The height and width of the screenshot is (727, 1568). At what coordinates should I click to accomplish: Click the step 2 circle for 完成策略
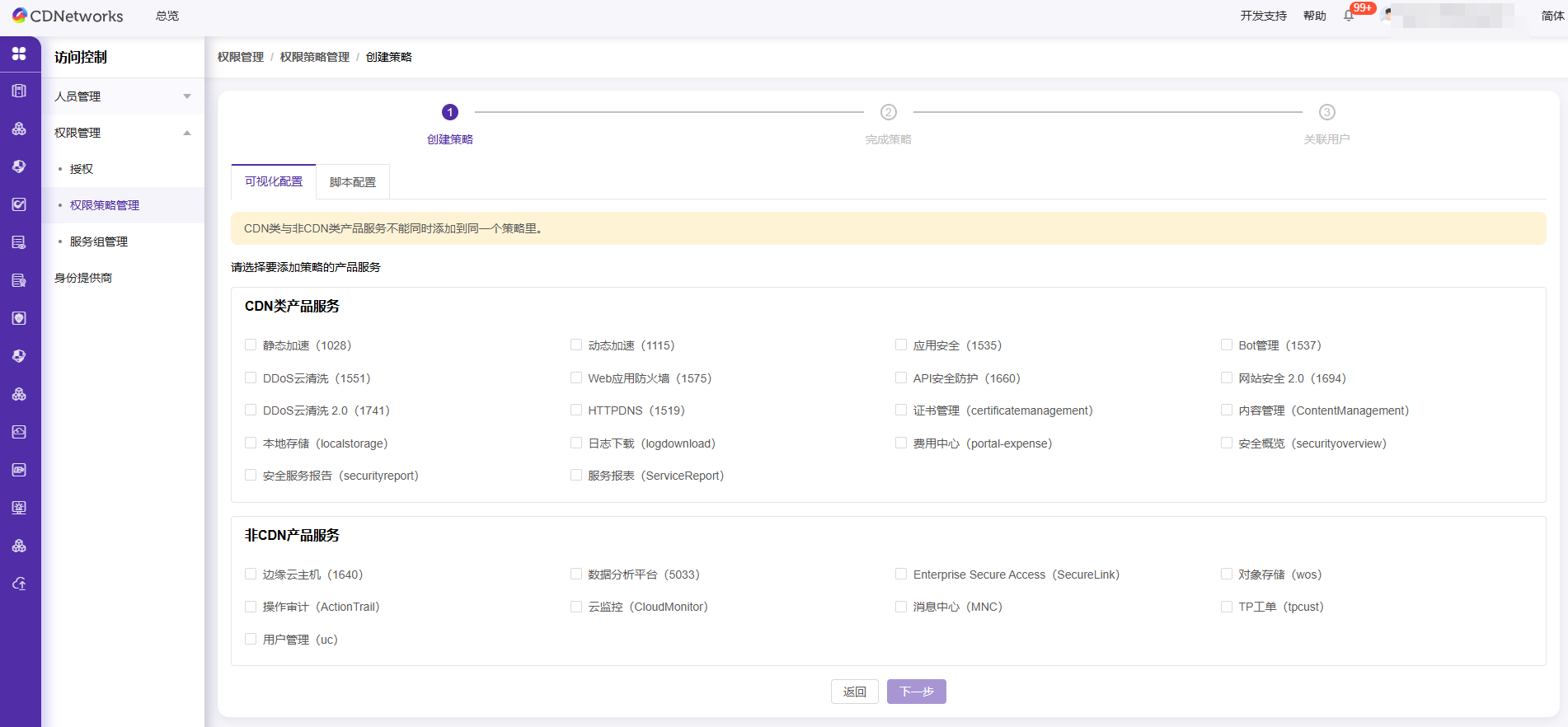[x=888, y=112]
